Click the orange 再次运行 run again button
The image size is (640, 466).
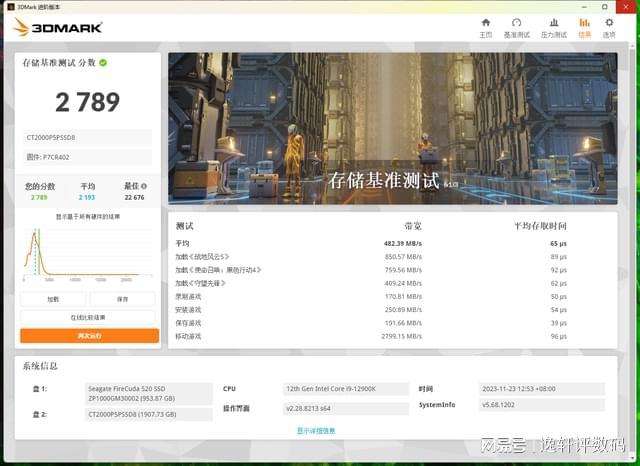click(x=89, y=336)
